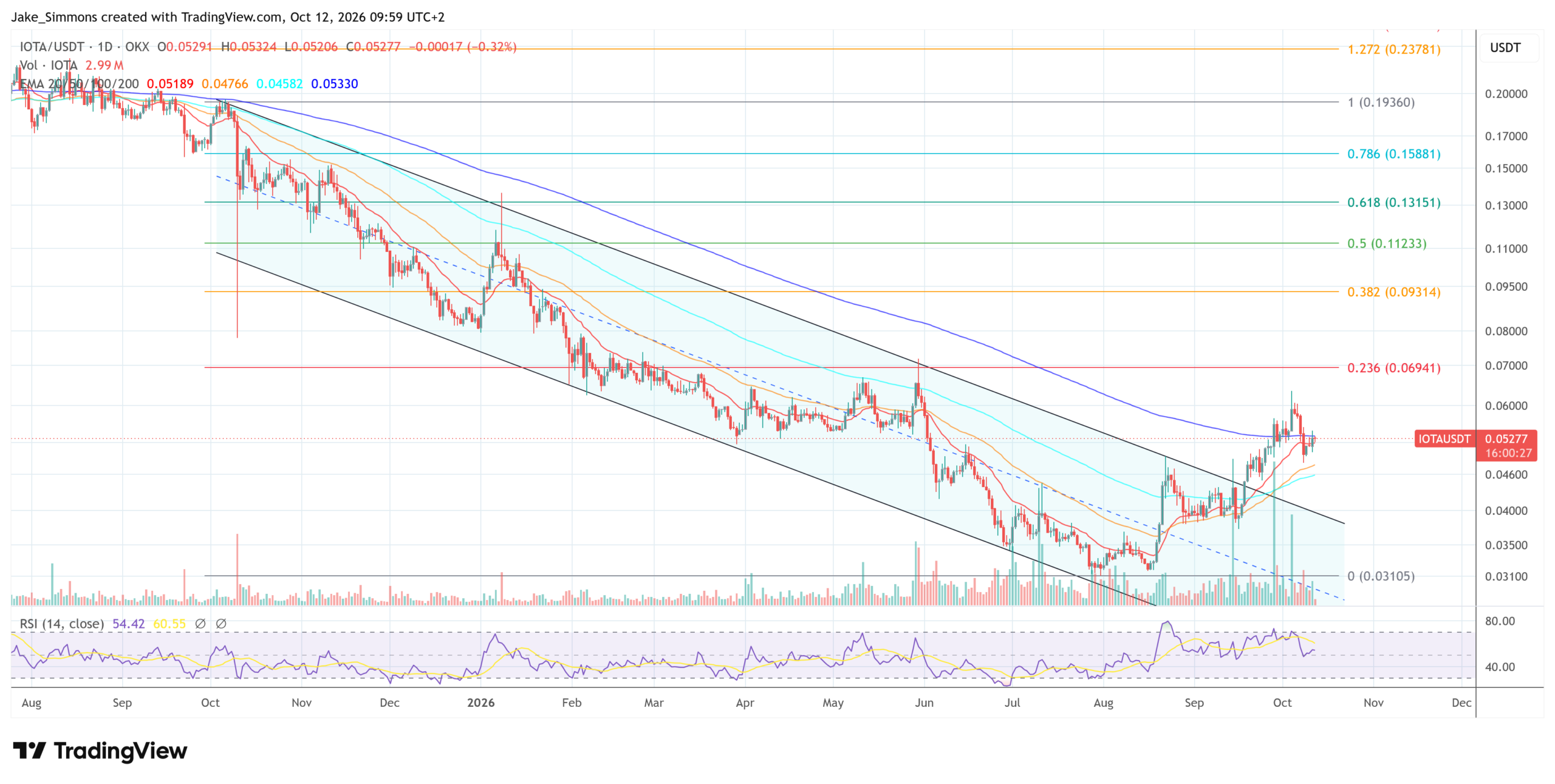Click the EMA 100 value 0.04582

click(279, 84)
